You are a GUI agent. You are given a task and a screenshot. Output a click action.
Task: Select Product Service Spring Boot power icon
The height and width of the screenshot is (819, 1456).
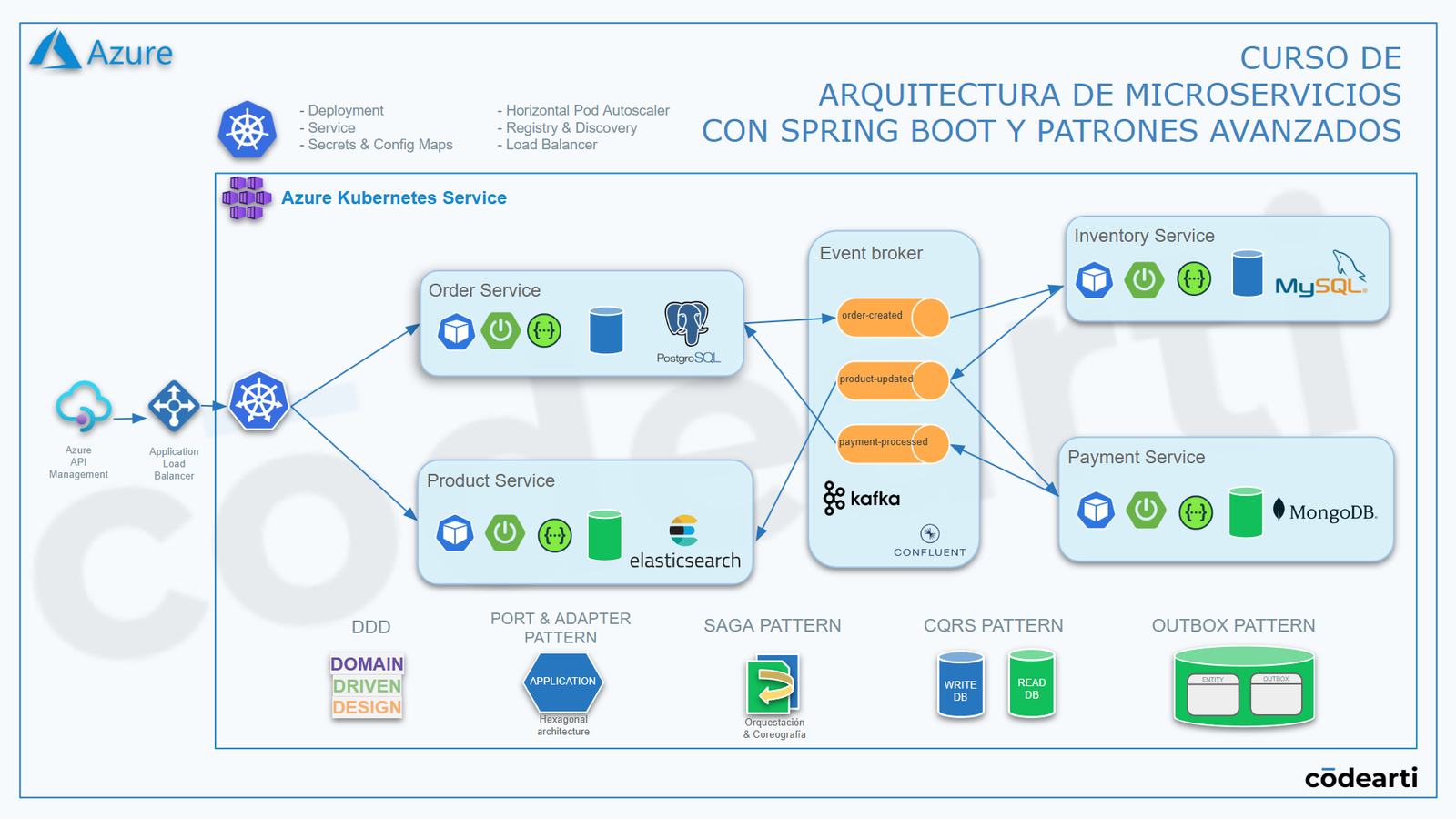click(x=505, y=532)
